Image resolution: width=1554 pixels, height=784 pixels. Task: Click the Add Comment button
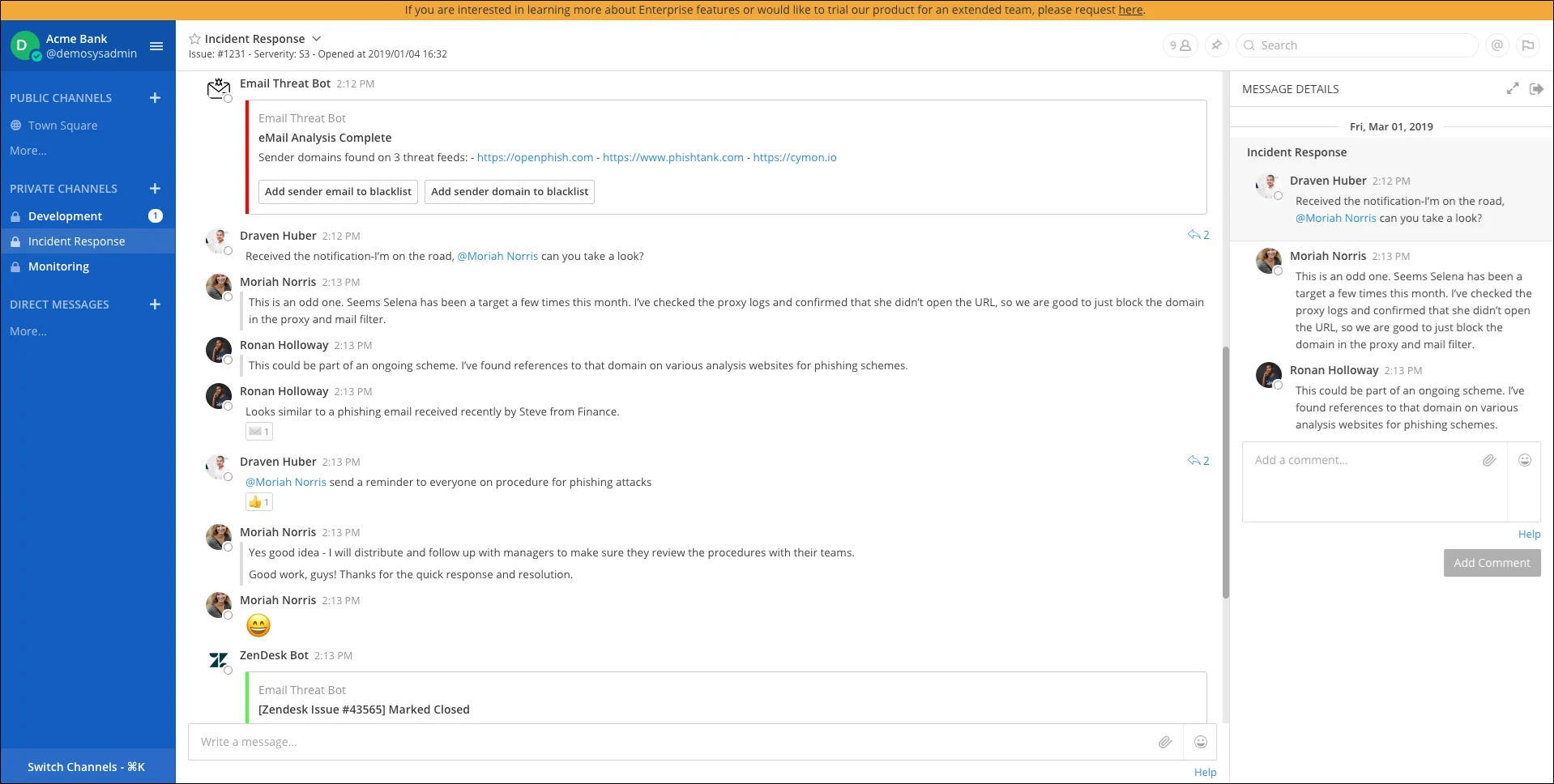click(x=1492, y=563)
